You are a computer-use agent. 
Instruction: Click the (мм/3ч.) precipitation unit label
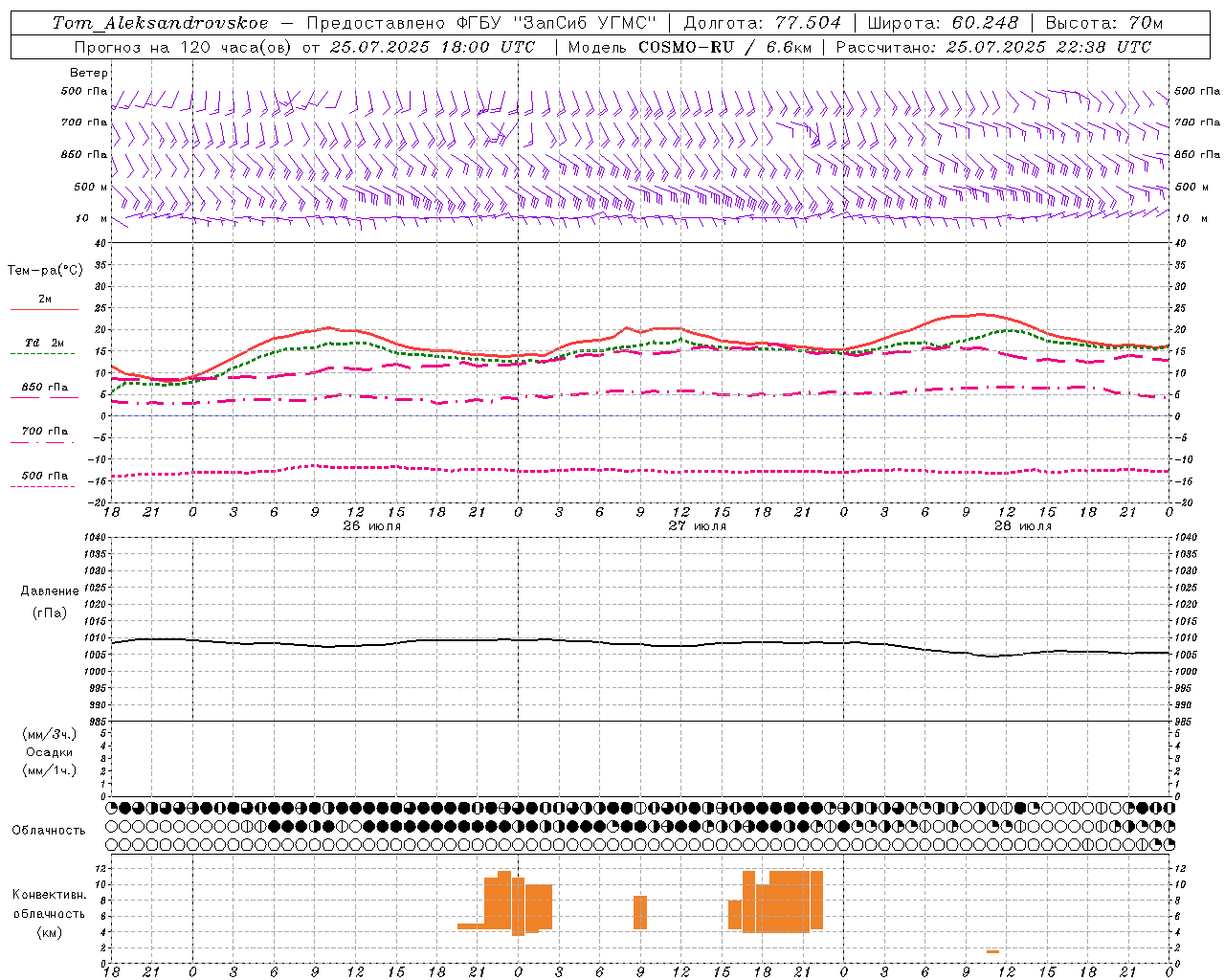[x=49, y=734]
